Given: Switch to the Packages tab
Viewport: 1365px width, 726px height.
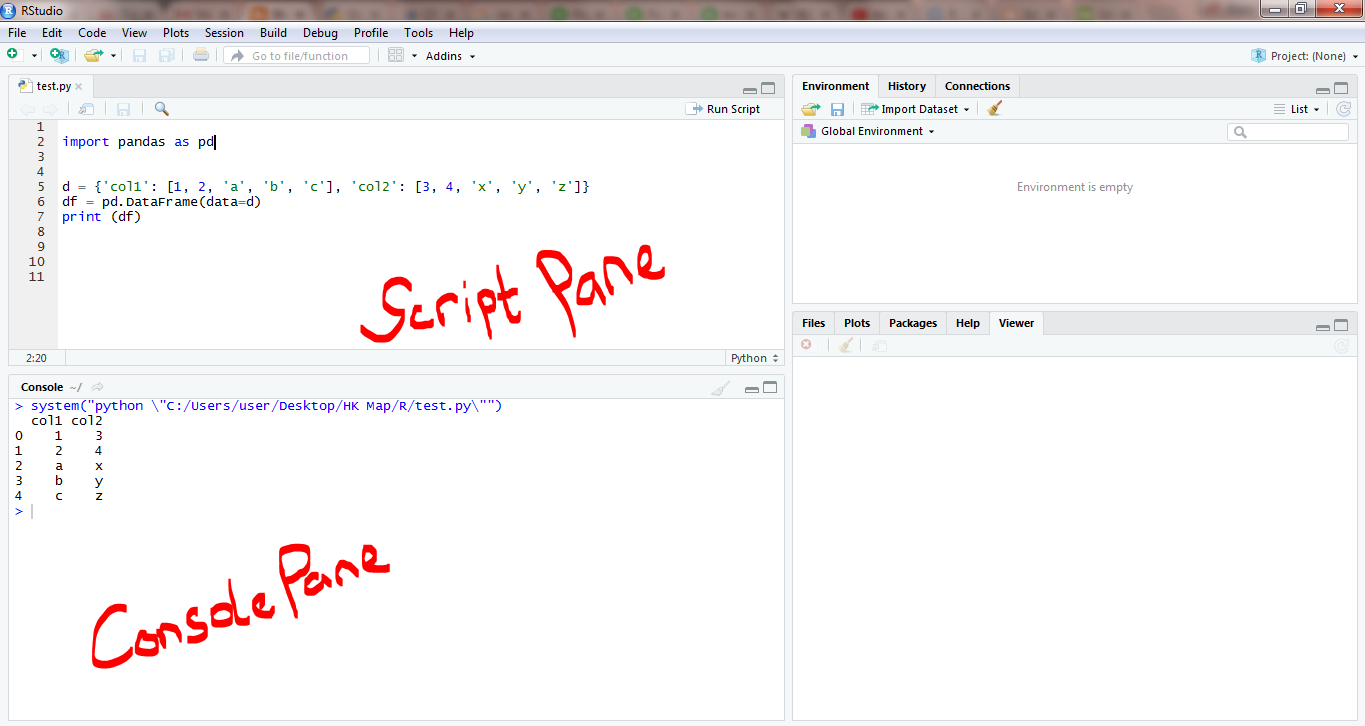Looking at the screenshot, I should point(912,322).
